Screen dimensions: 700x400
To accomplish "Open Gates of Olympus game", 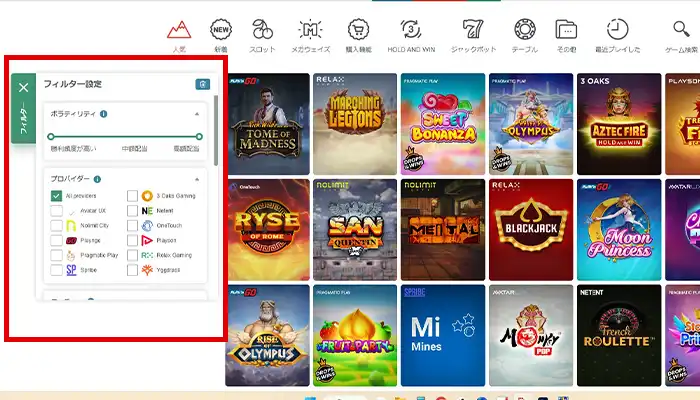I will pyautogui.click(x=531, y=124).
